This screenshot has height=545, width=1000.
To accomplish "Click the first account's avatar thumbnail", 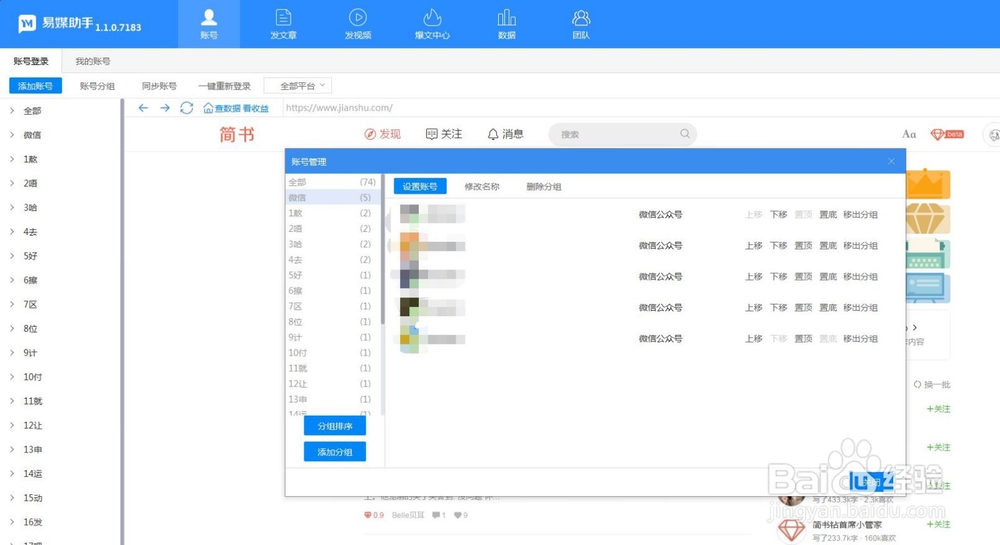I will tap(409, 214).
